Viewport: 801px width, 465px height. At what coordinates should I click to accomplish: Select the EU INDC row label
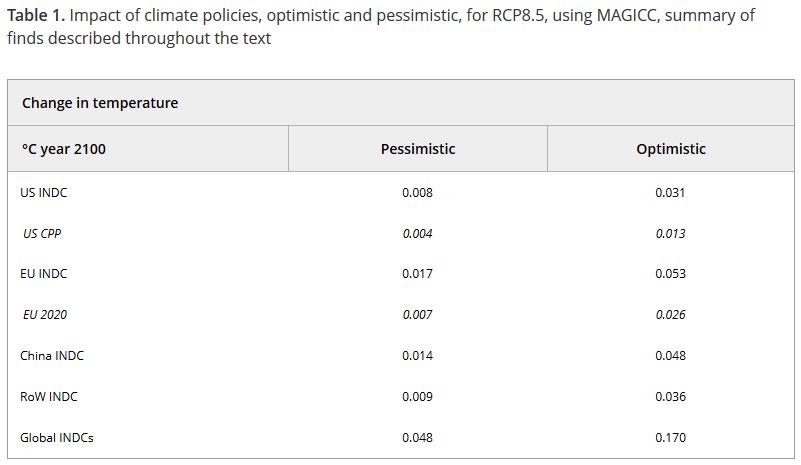tap(44, 273)
